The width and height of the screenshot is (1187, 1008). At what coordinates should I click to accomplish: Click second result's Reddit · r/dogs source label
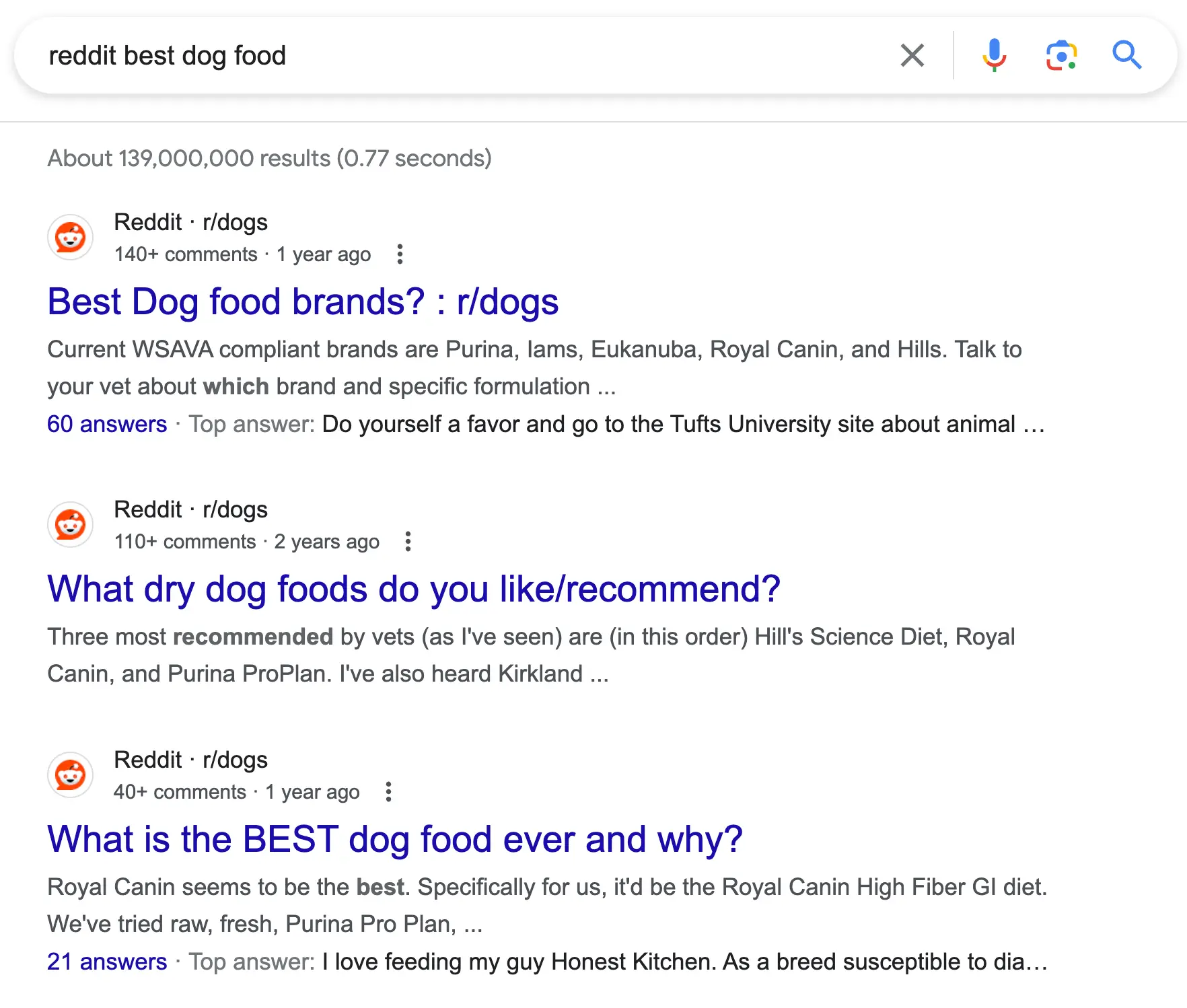(190, 509)
